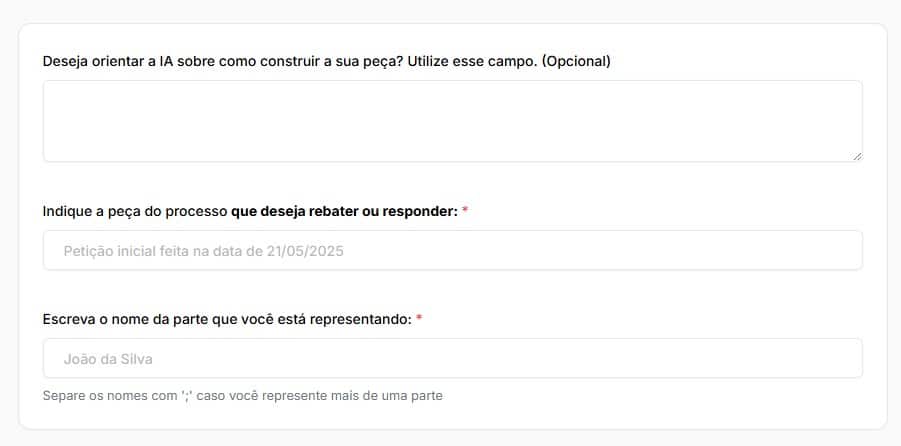
Task: Click 'caso você represente mais de uma parte'
Action: [x=319, y=396]
